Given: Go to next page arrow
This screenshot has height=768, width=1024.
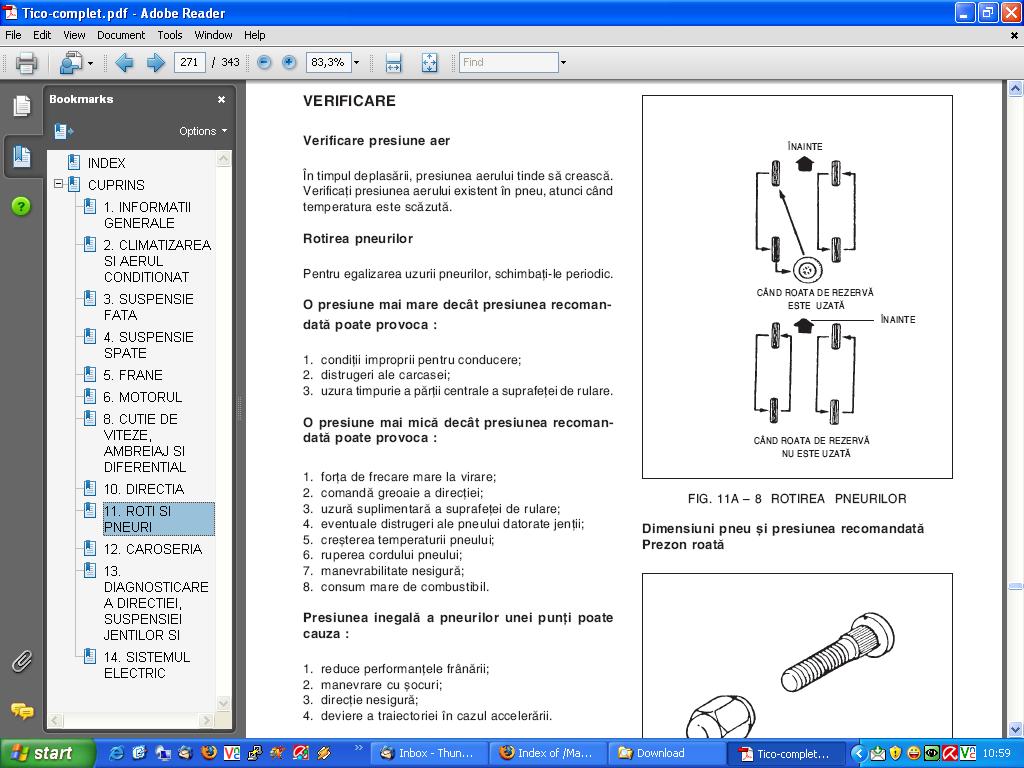Looking at the screenshot, I should pos(156,63).
